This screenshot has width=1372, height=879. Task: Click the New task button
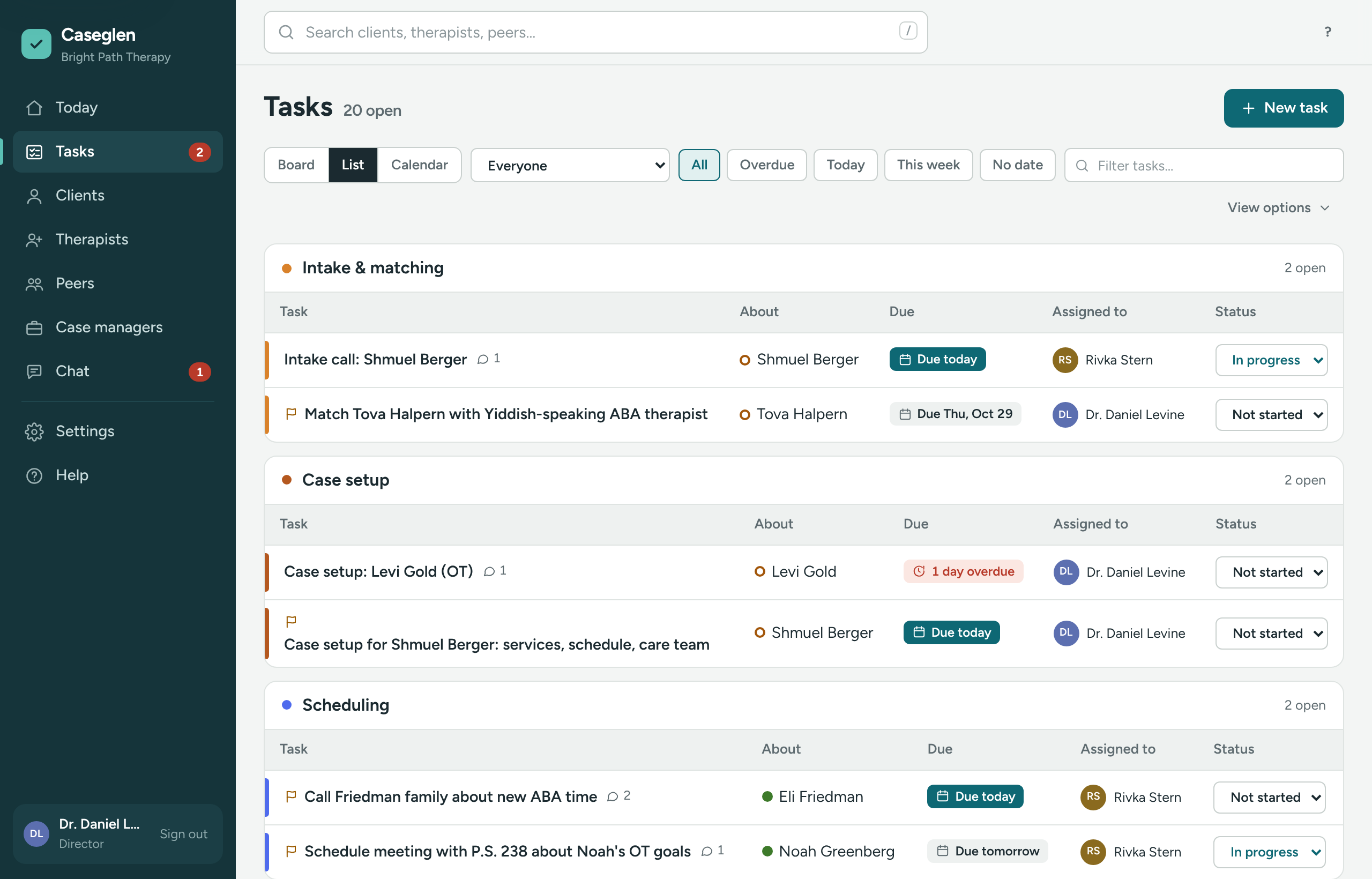(1284, 108)
